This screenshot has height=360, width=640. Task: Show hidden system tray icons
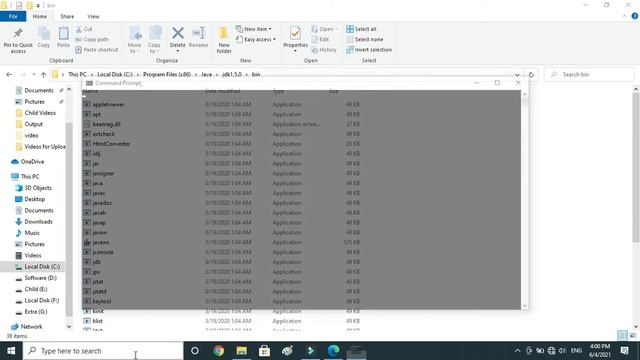(x=518, y=351)
